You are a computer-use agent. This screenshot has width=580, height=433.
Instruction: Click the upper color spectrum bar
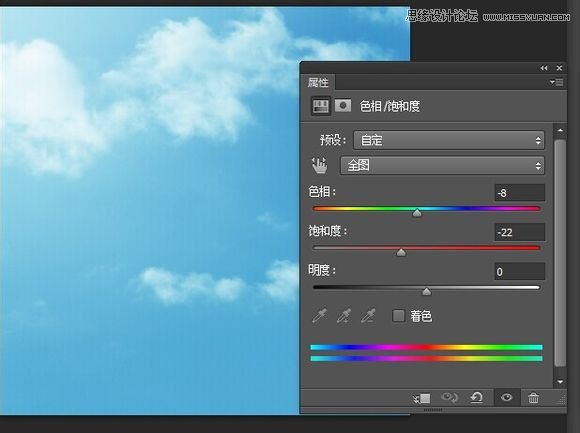(x=426, y=347)
